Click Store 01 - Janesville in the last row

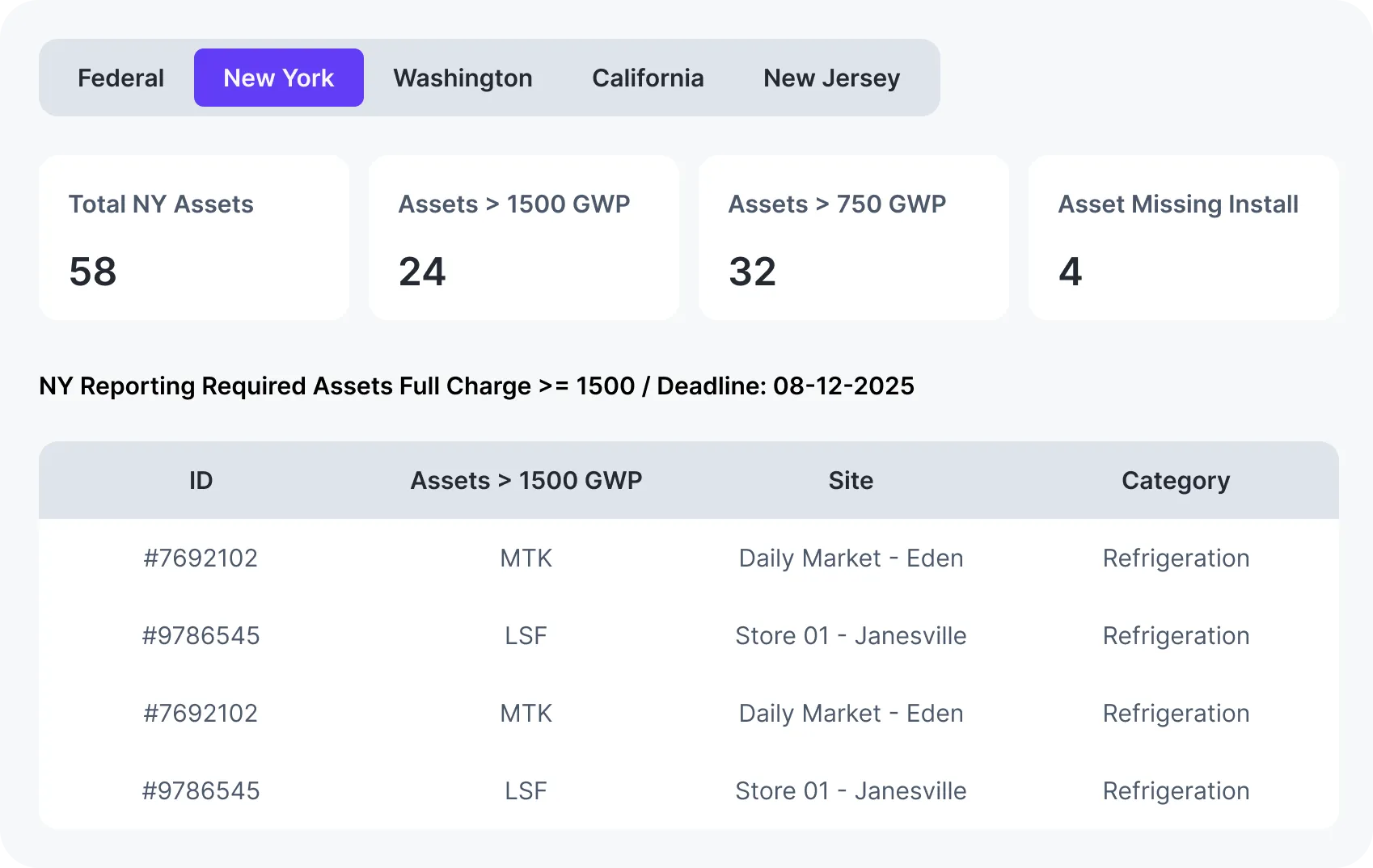tap(851, 790)
